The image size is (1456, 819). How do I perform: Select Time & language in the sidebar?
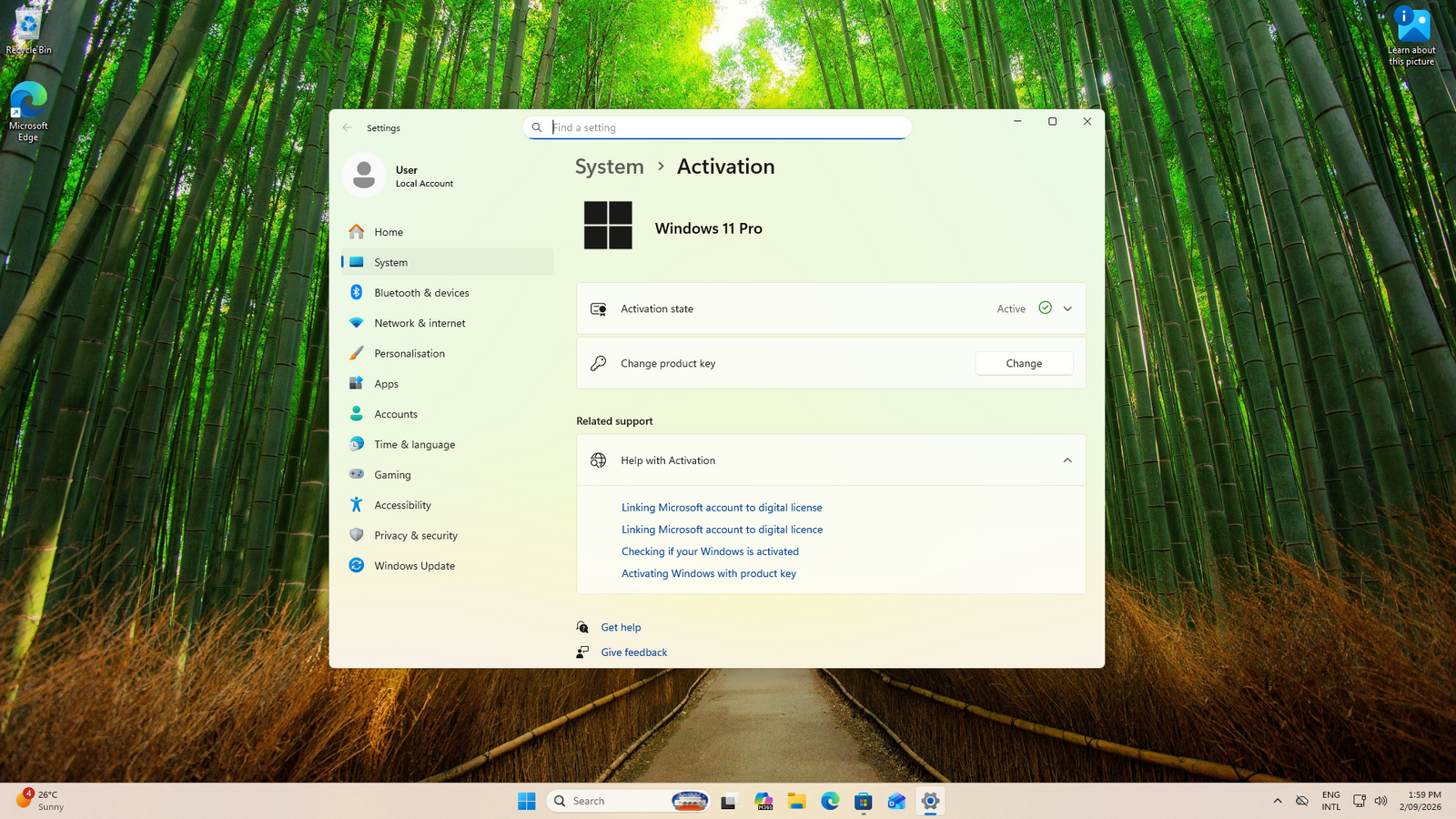pos(447,444)
